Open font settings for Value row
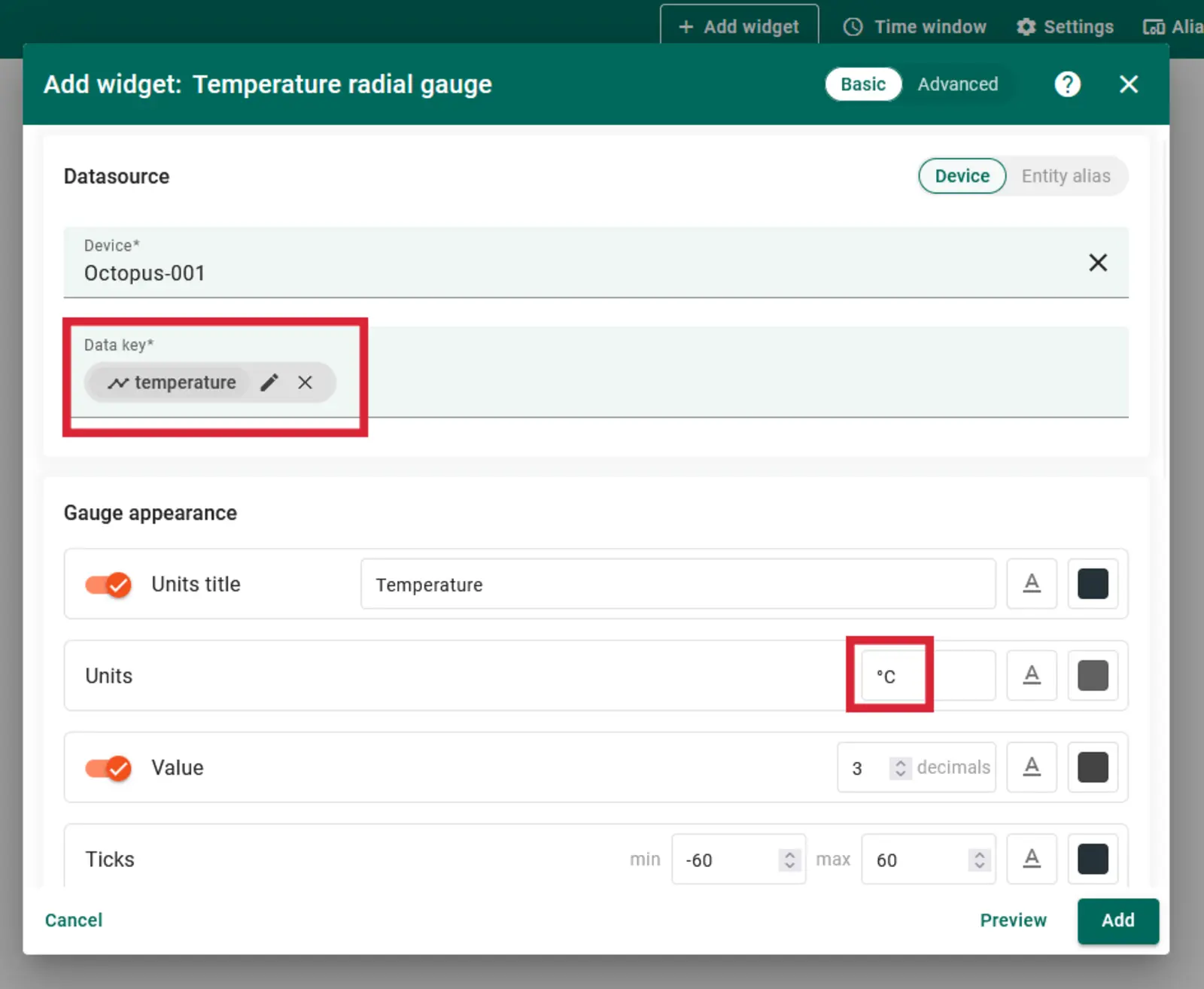Screen dimensions: 1204x989 click(x=1032, y=768)
